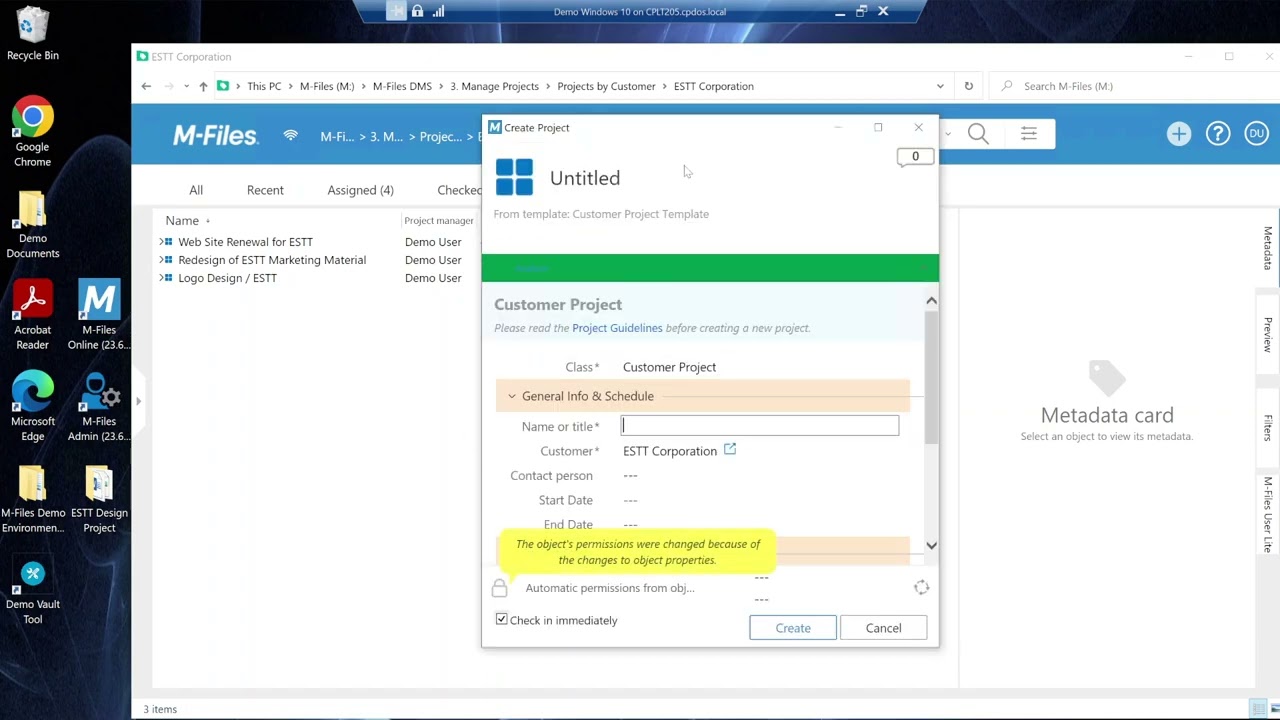Click the Explorer back arrow
The width and height of the screenshot is (1280, 720).
point(146,86)
